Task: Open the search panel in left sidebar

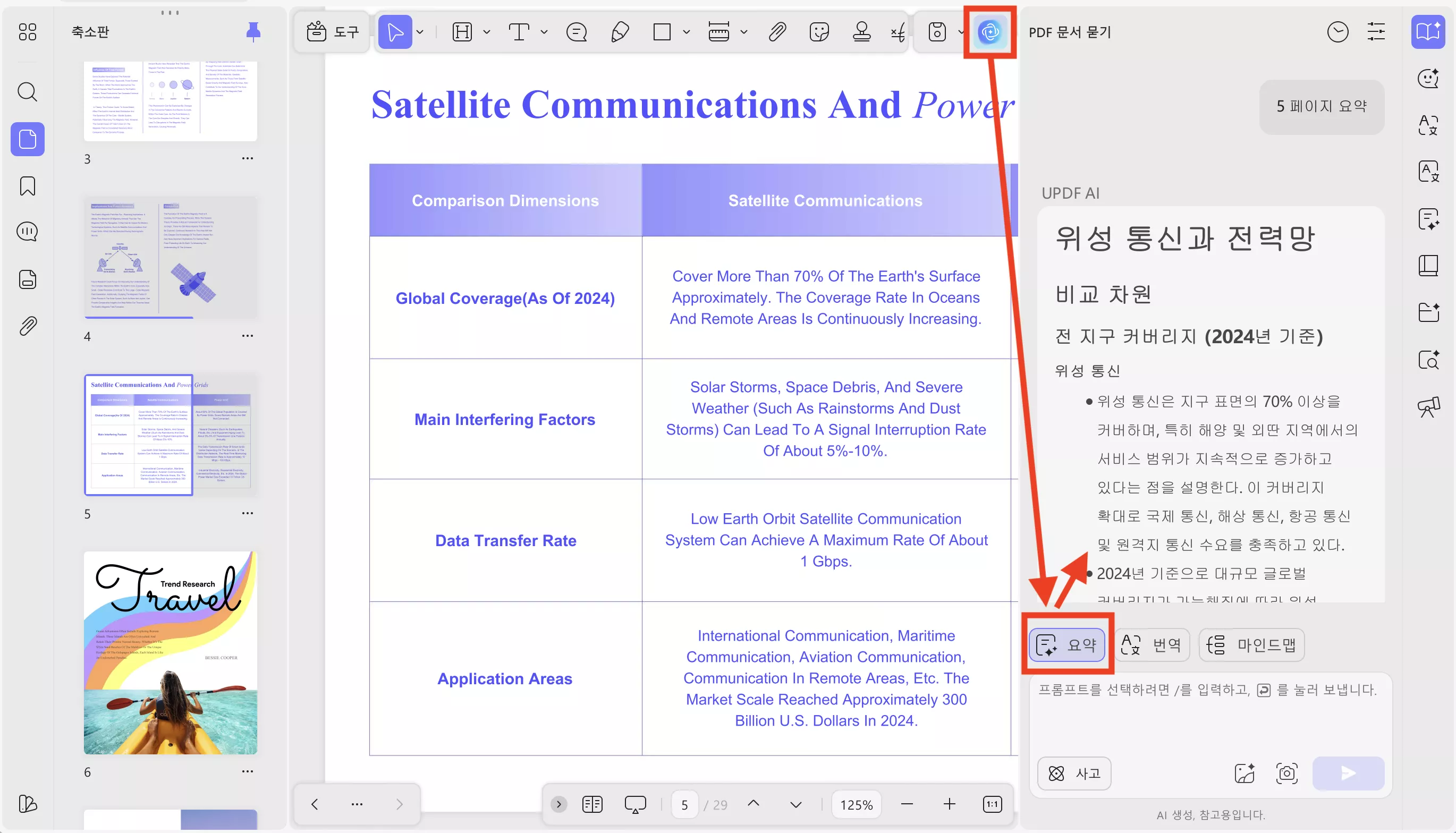Action: click(28, 91)
